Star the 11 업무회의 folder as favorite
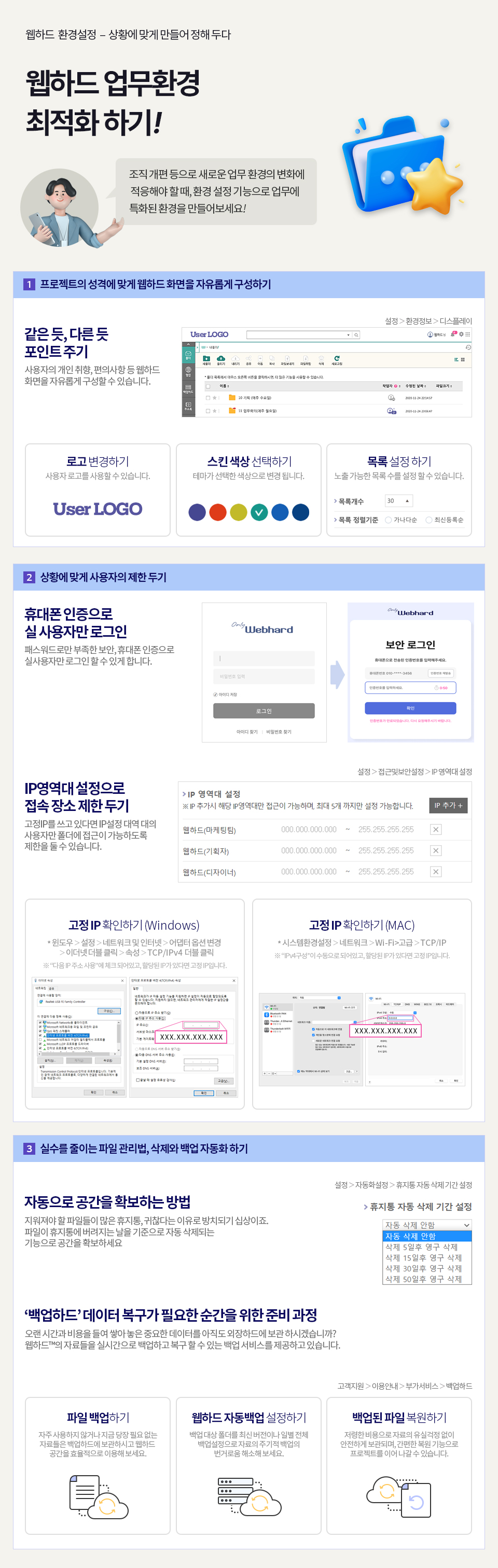Image resolution: width=498 pixels, height=1568 pixels. pos(215,411)
